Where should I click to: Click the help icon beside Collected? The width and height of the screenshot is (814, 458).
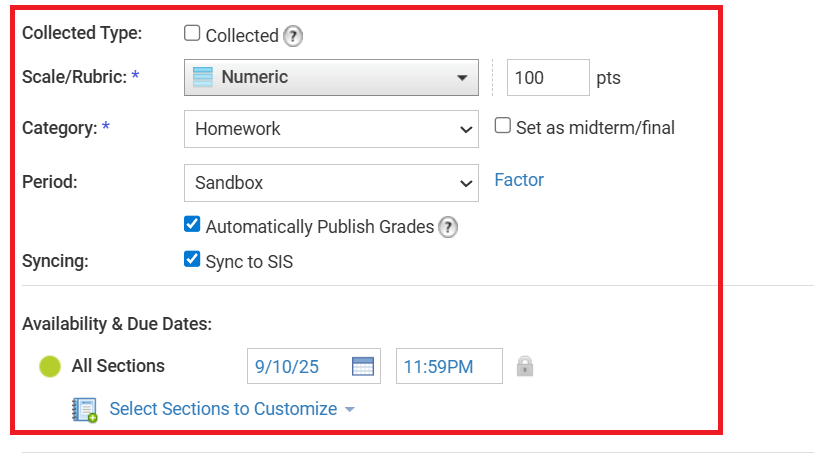pyautogui.click(x=292, y=36)
